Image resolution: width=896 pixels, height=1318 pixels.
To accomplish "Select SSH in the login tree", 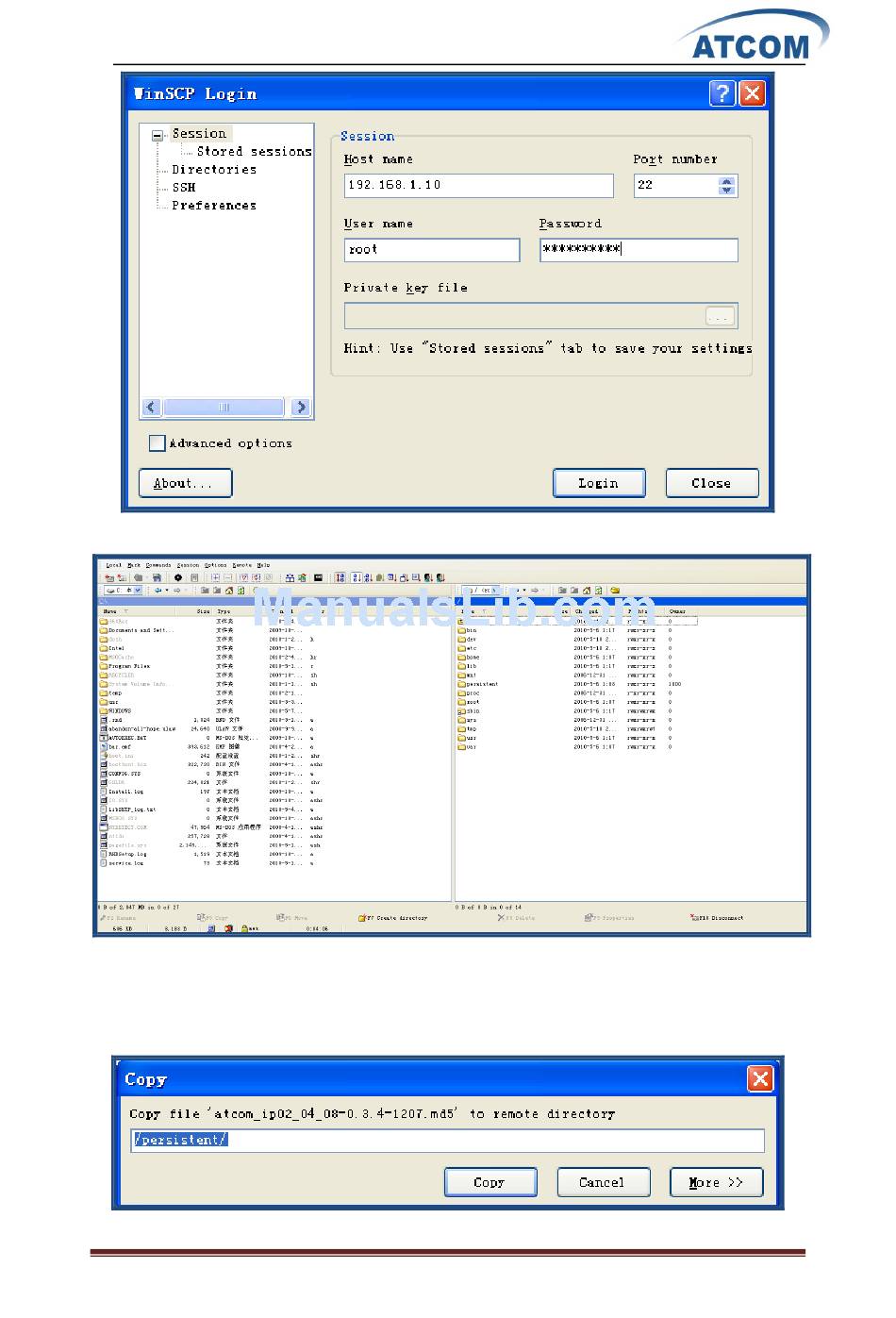I will pyautogui.click(x=184, y=187).
